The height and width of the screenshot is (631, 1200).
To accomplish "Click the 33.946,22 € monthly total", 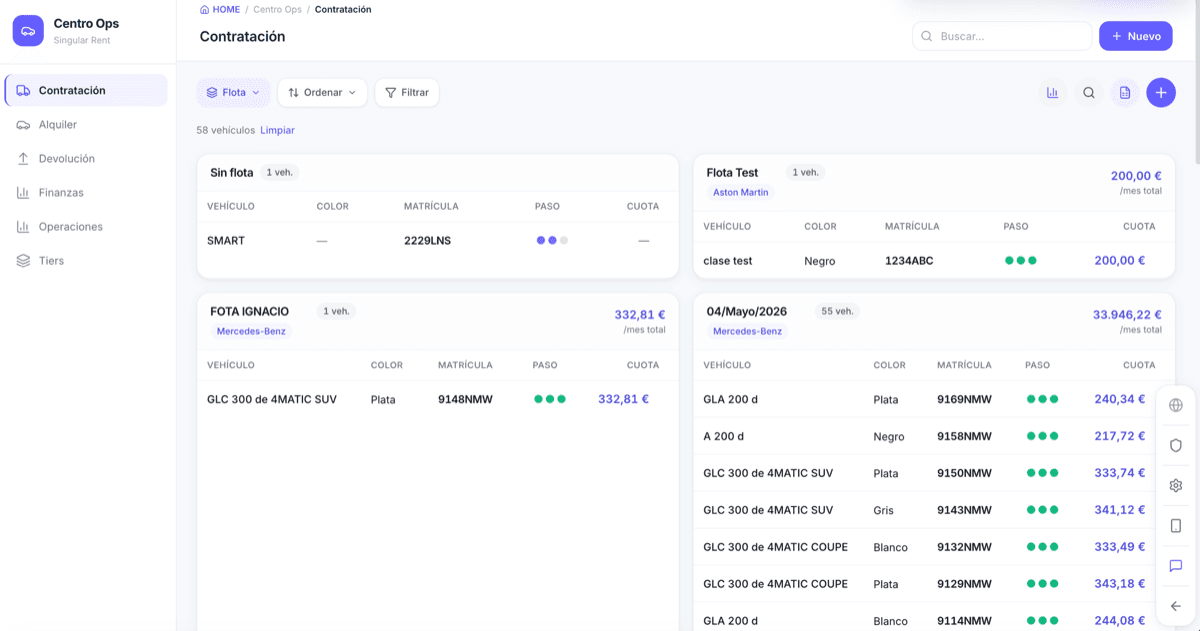I will pyautogui.click(x=1127, y=314).
